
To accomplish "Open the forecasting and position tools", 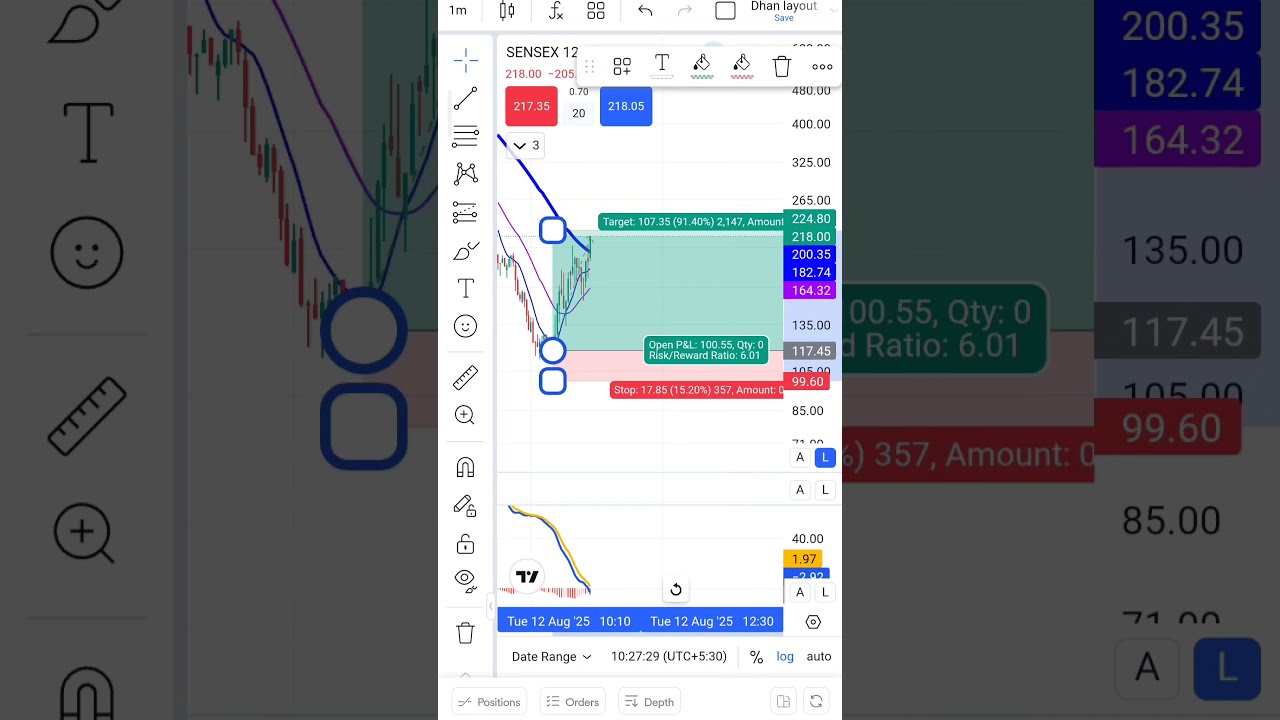I will [465, 212].
